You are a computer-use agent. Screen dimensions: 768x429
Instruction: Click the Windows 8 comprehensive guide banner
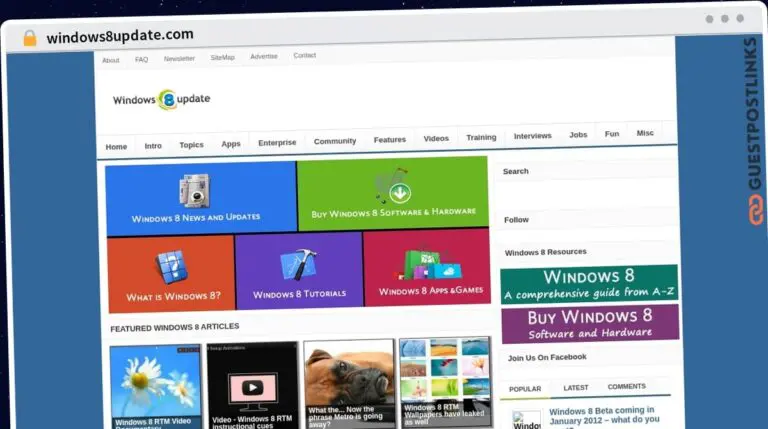pos(589,284)
